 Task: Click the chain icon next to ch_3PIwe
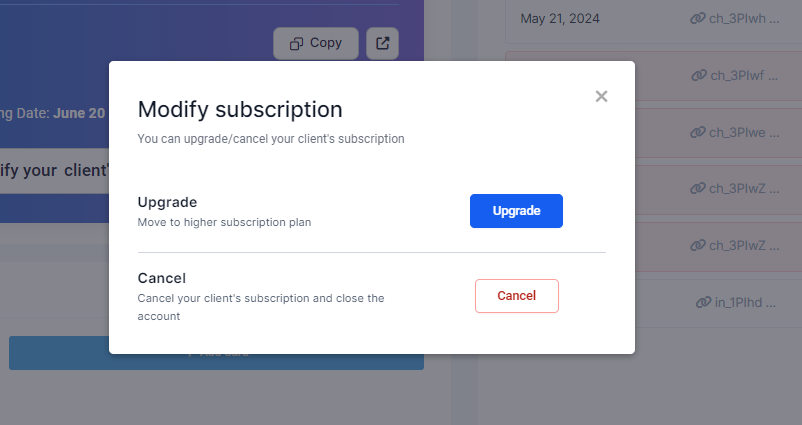(698, 132)
